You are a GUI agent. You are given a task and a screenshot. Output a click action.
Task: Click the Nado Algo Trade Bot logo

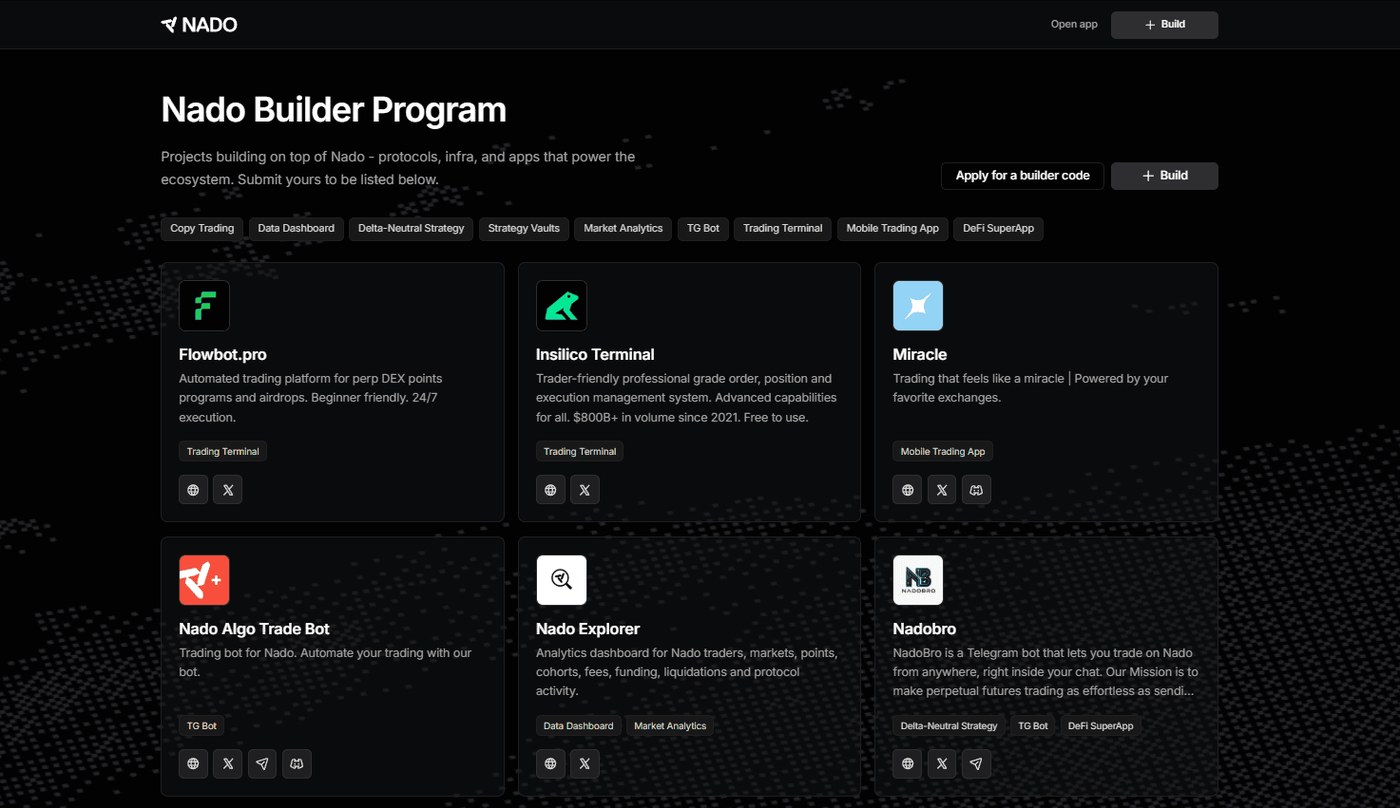(x=204, y=580)
